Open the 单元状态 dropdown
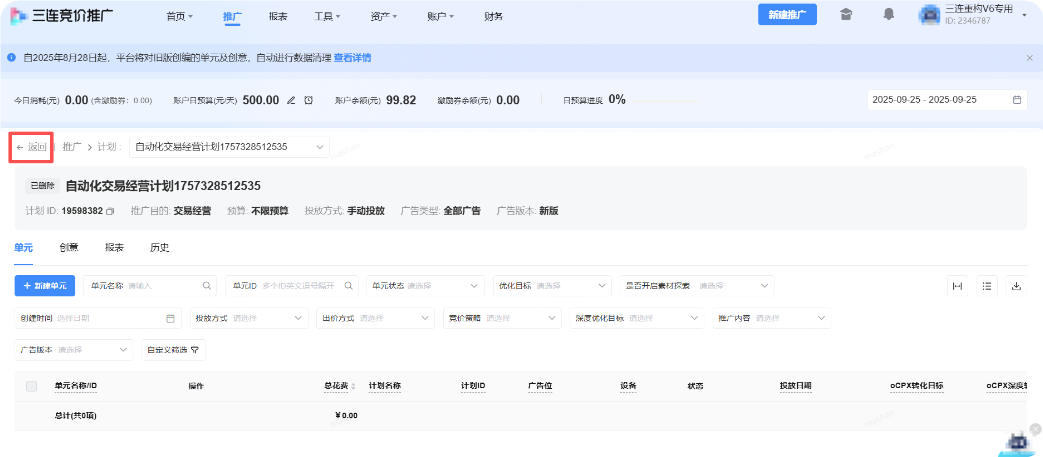 pos(425,285)
